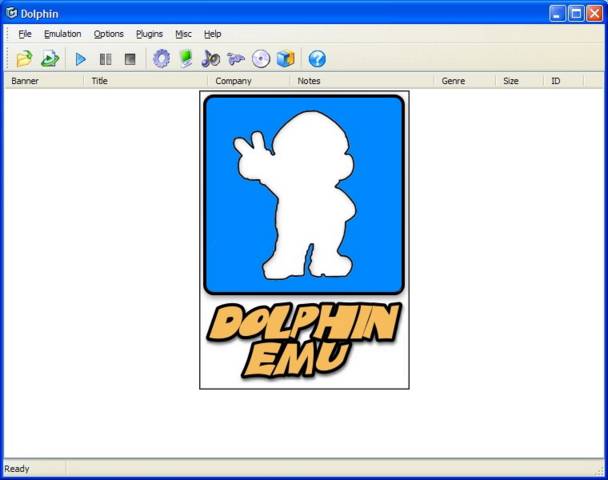Open graphics plugin settings (green monitor icon)
Viewport: 608px width, 480px height.
187,59
